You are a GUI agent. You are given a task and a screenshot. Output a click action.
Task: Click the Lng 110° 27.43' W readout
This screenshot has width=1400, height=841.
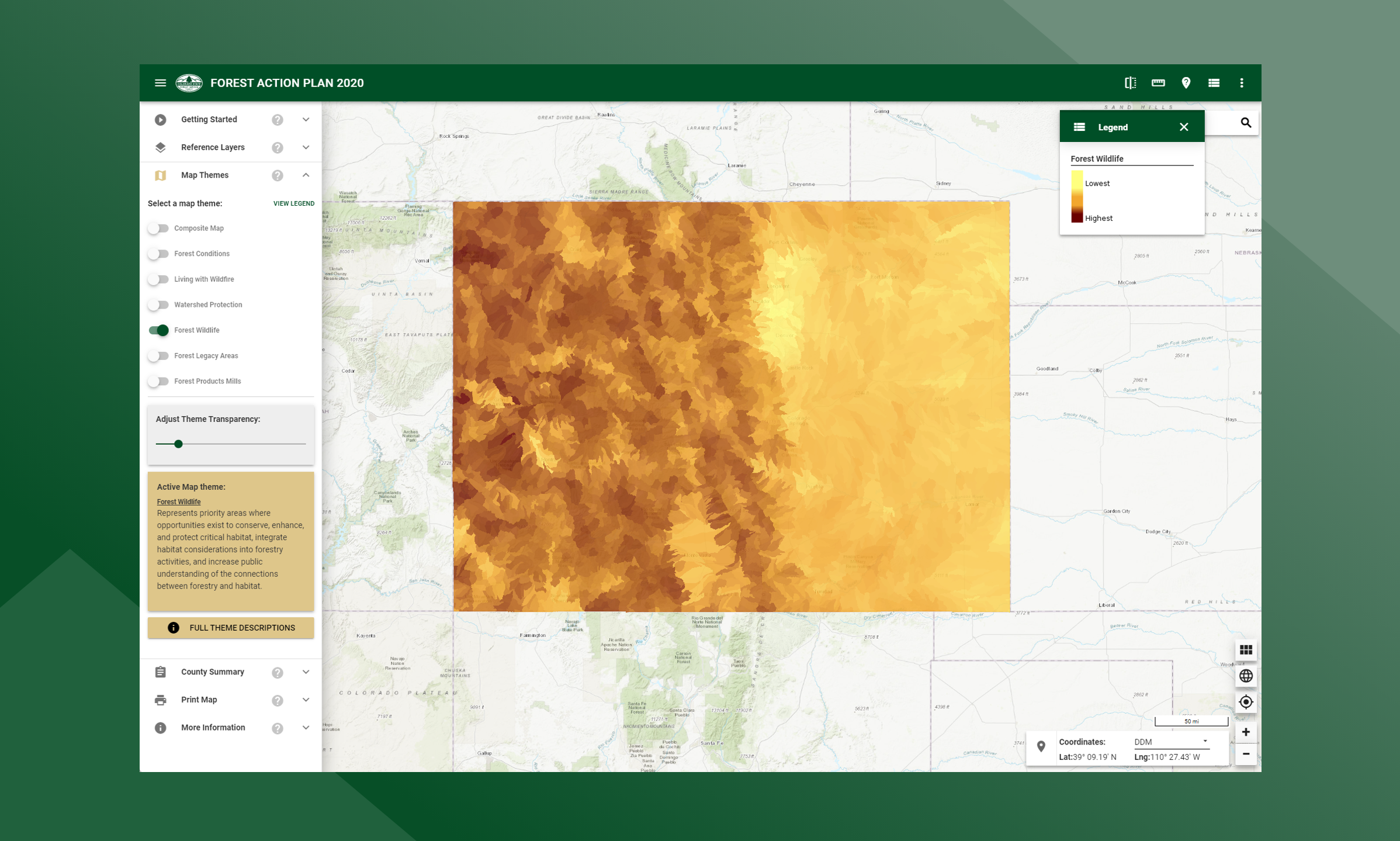pyautogui.click(x=1167, y=757)
